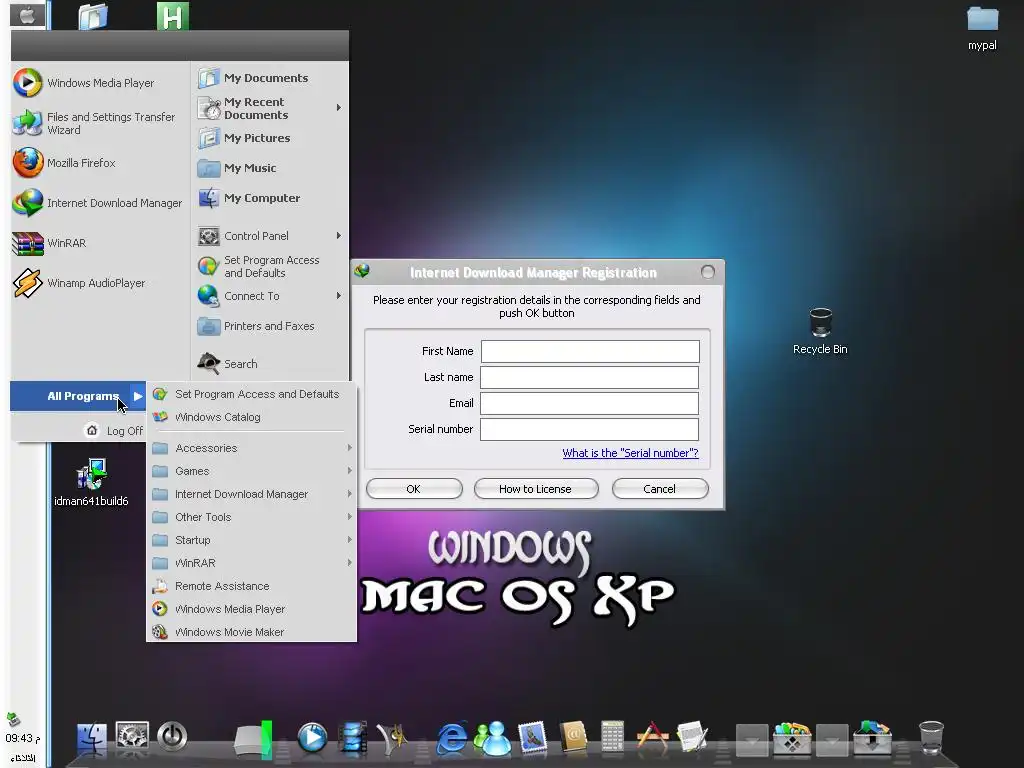
Task: Open the address book icon in dock
Action: [573, 739]
